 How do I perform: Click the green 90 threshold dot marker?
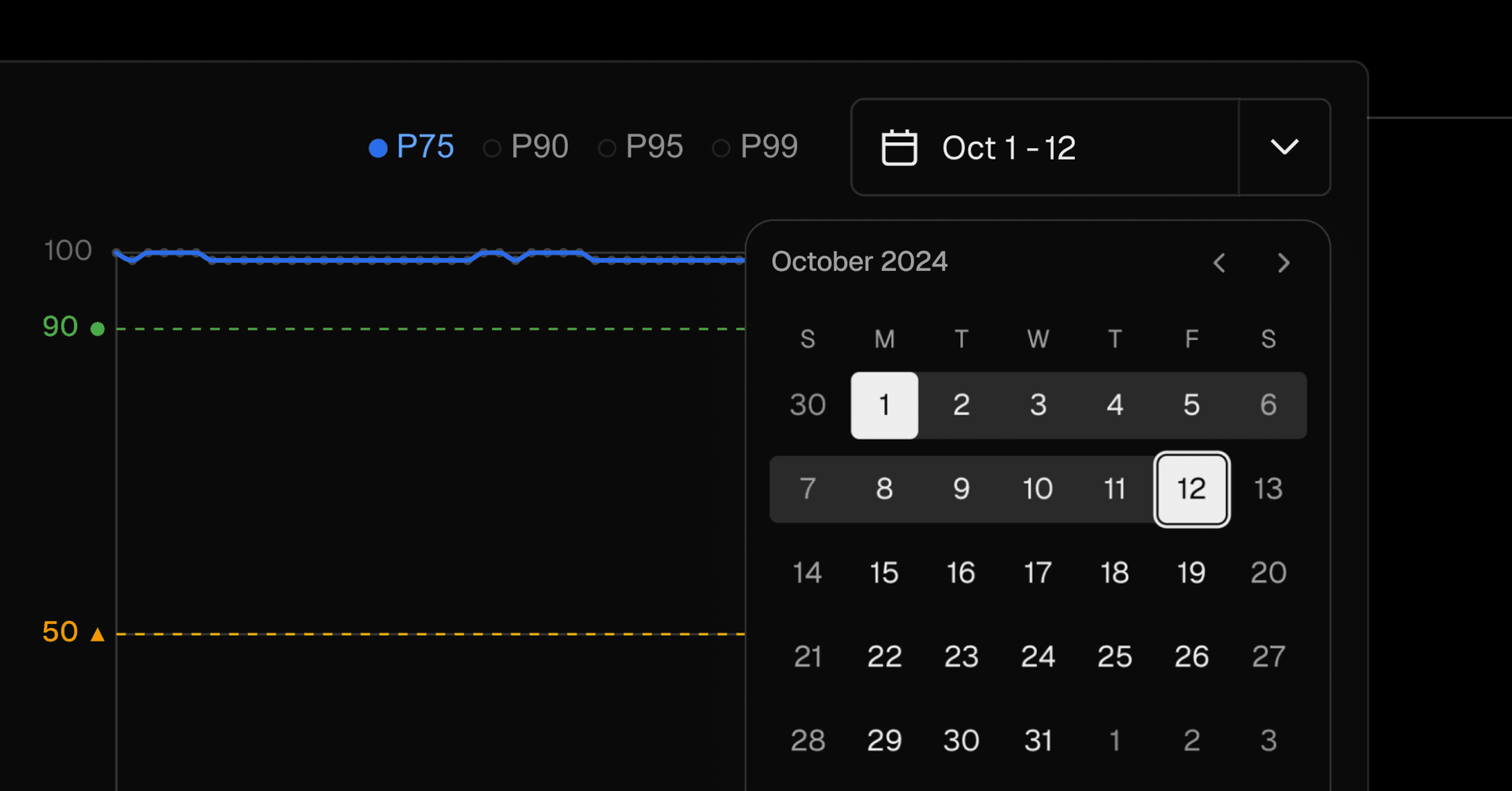click(x=98, y=329)
